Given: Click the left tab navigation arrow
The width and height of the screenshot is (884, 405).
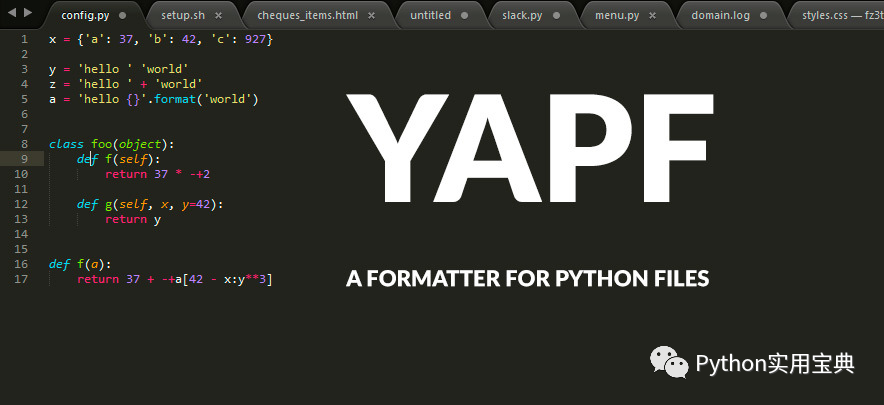Looking at the screenshot, I should pyautogui.click(x=12, y=12).
